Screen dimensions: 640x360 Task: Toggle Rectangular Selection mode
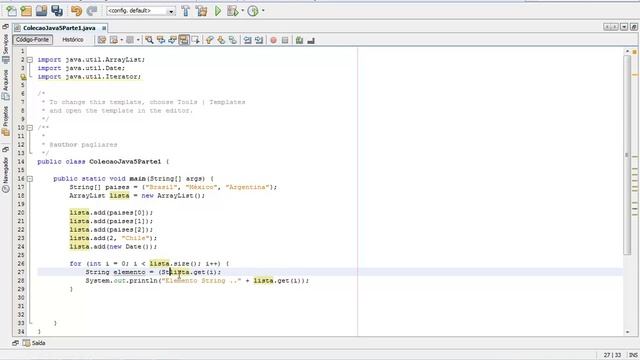pyautogui.click(x=196, y=40)
